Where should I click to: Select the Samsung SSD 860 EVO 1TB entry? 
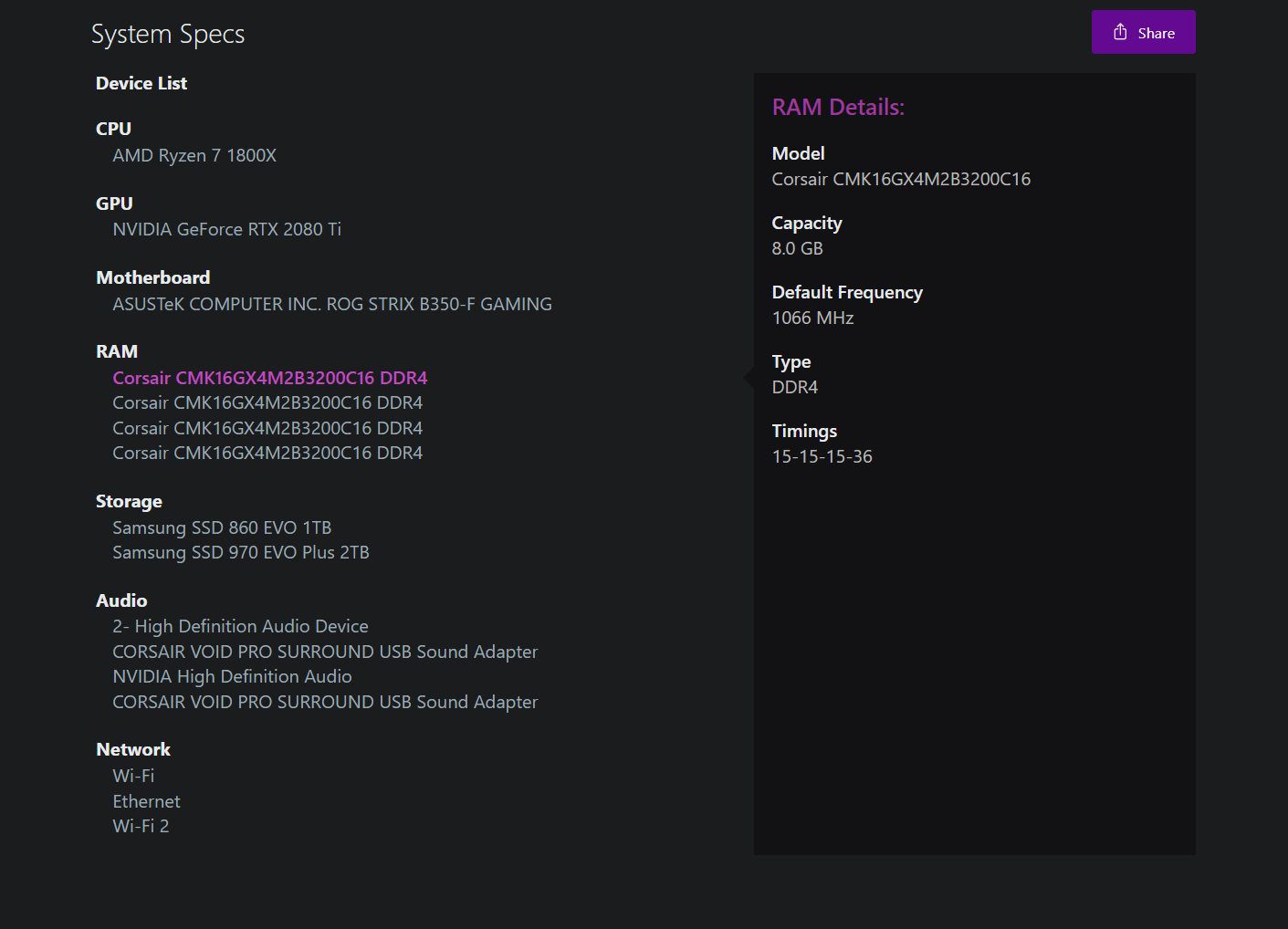tap(222, 528)
